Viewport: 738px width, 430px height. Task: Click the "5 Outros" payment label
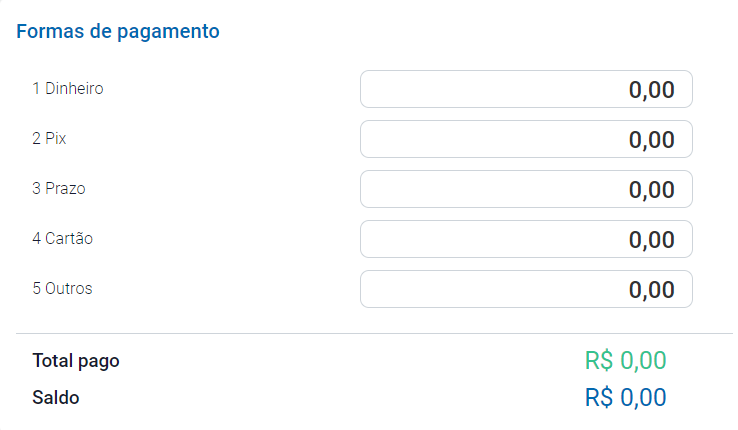coord(62,289)
